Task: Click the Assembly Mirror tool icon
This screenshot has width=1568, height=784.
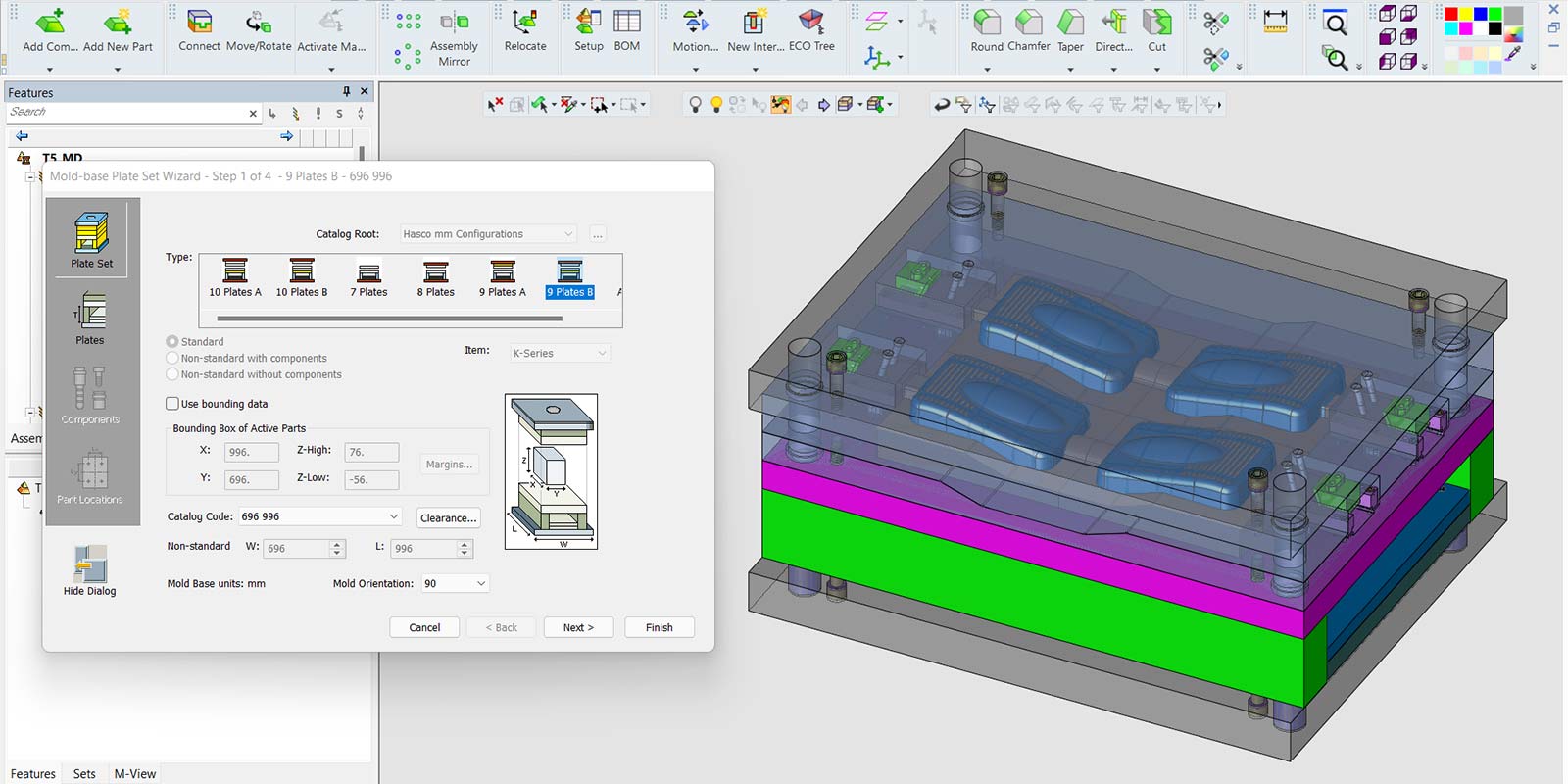Action: 454,38
